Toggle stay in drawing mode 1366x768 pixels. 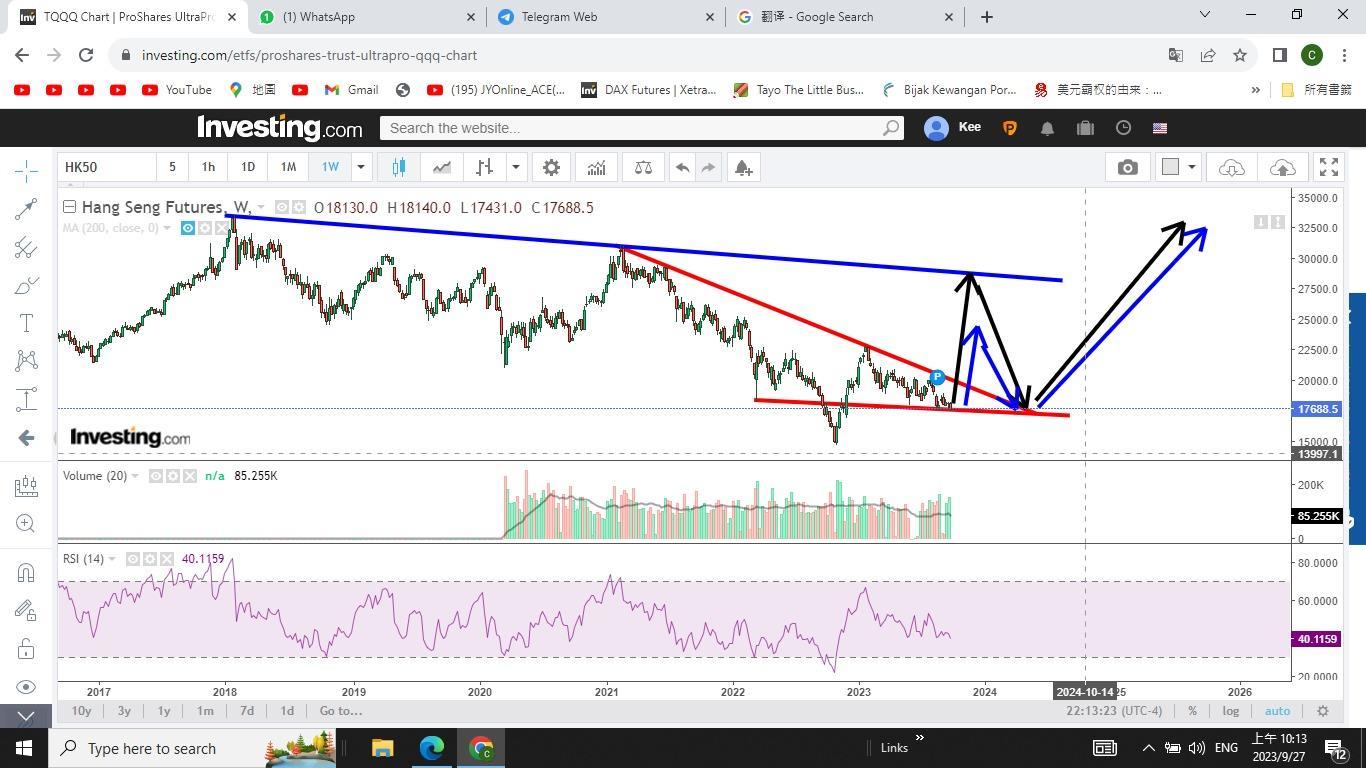click(x=26, y=611)
